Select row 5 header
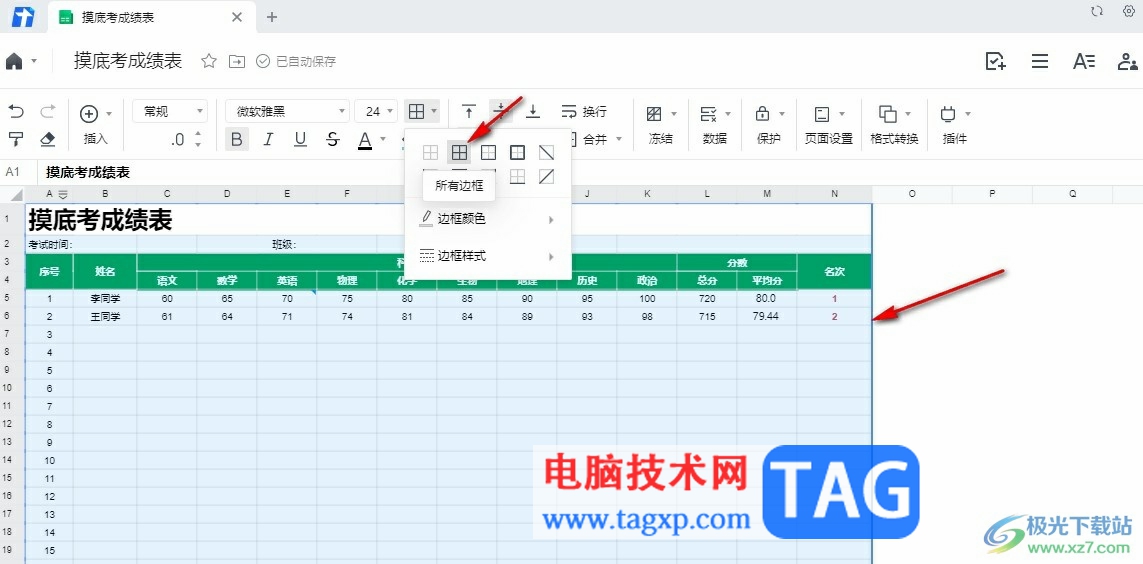This screenshot has width=1143, height=564. click(7, 298)
